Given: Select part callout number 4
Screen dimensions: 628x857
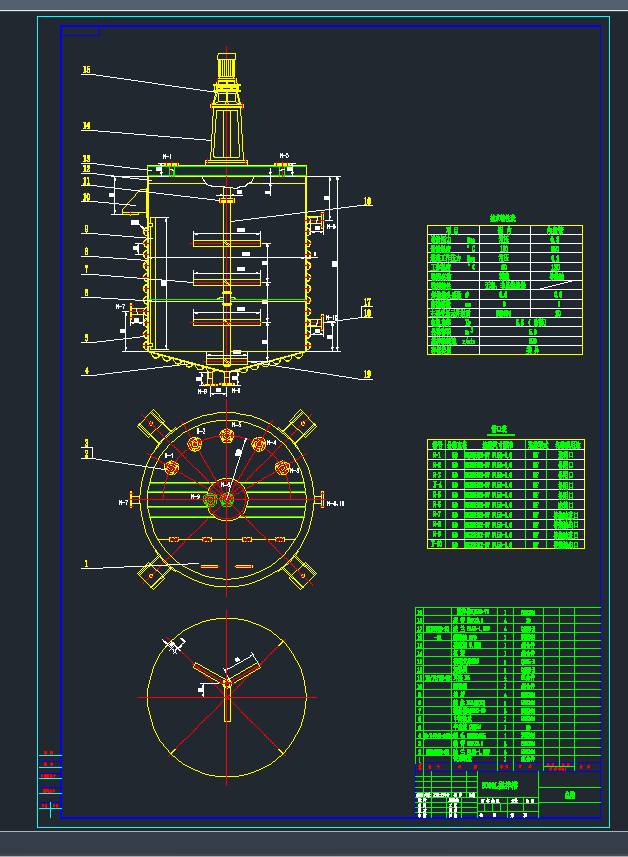Looking at the screenshot, I should tap(87, 371).
